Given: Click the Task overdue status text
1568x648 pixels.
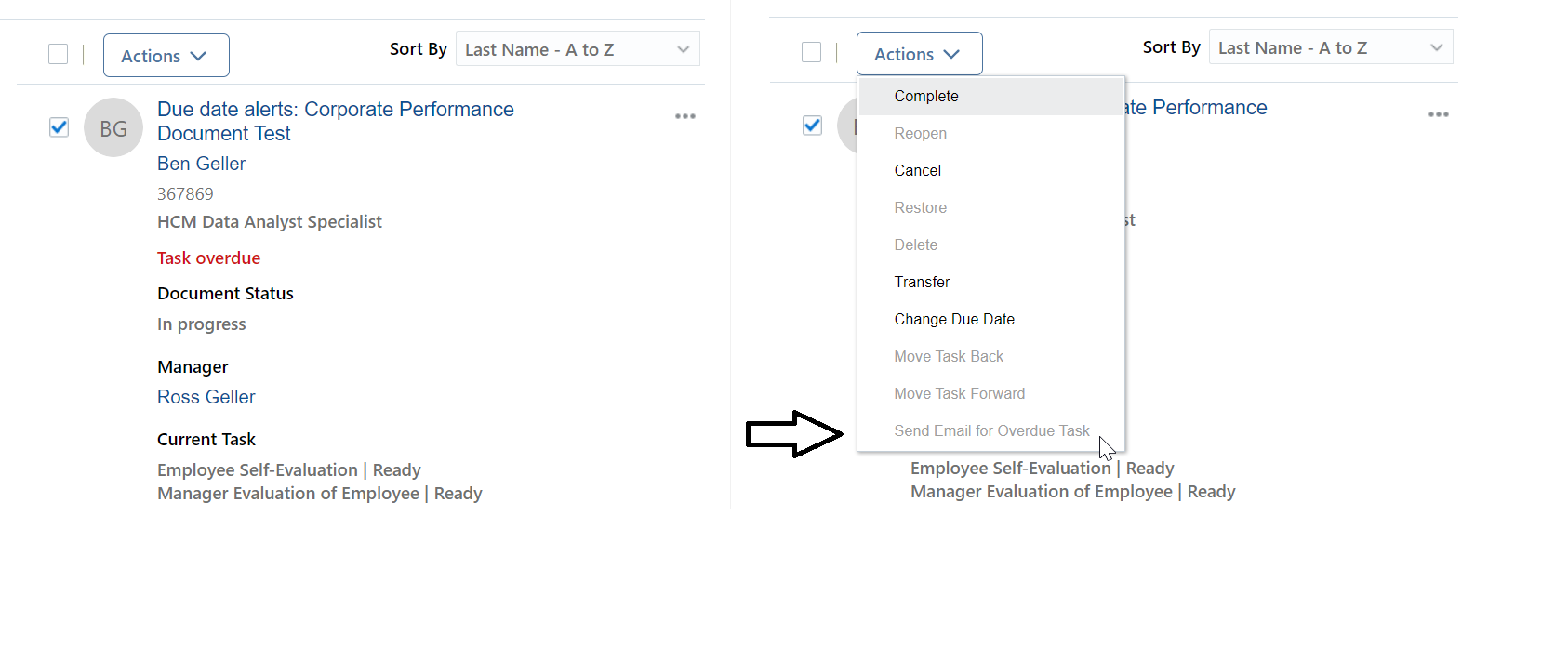Looking at the screenshot, I should (x=208, y=258).
